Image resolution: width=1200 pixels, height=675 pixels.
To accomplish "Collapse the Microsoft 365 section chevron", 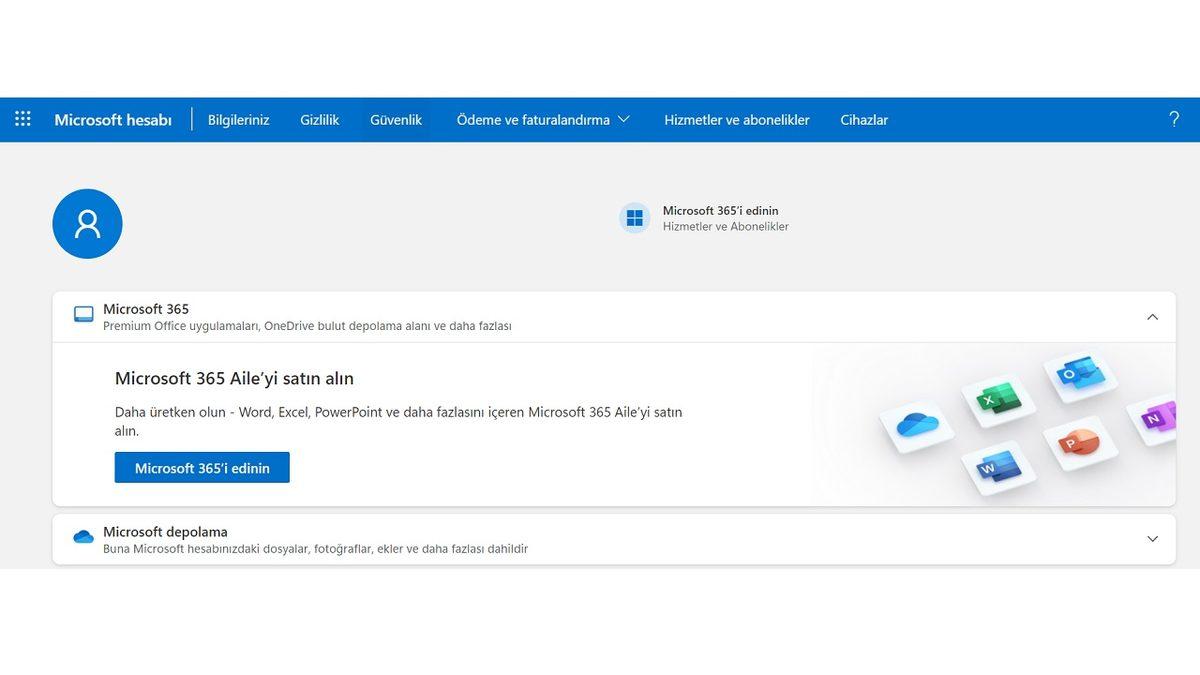I will (x=1152, y=315).
